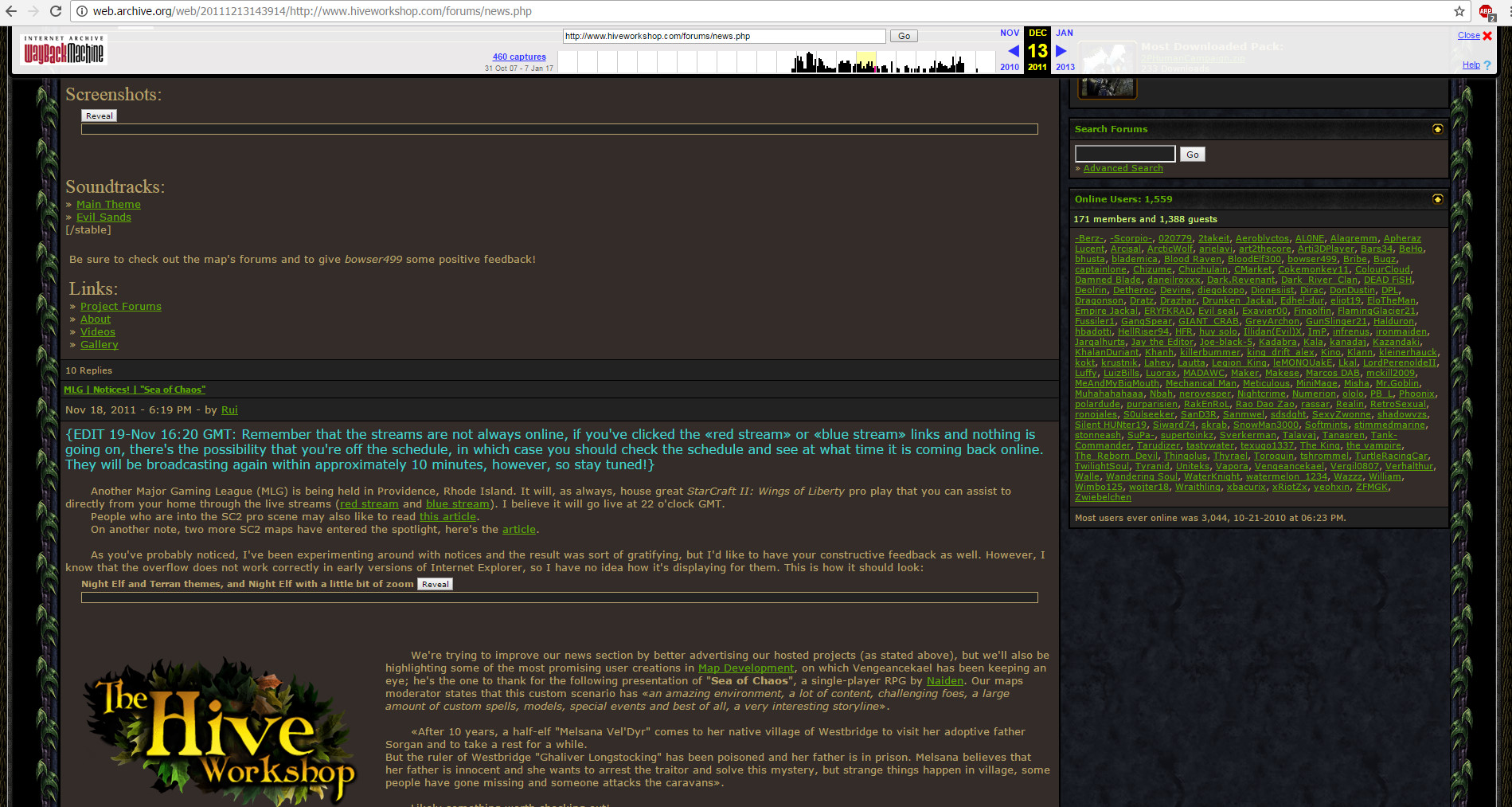Open Wayback Help link
This screenshot has width=1512, height=807.
point(1471,65)
